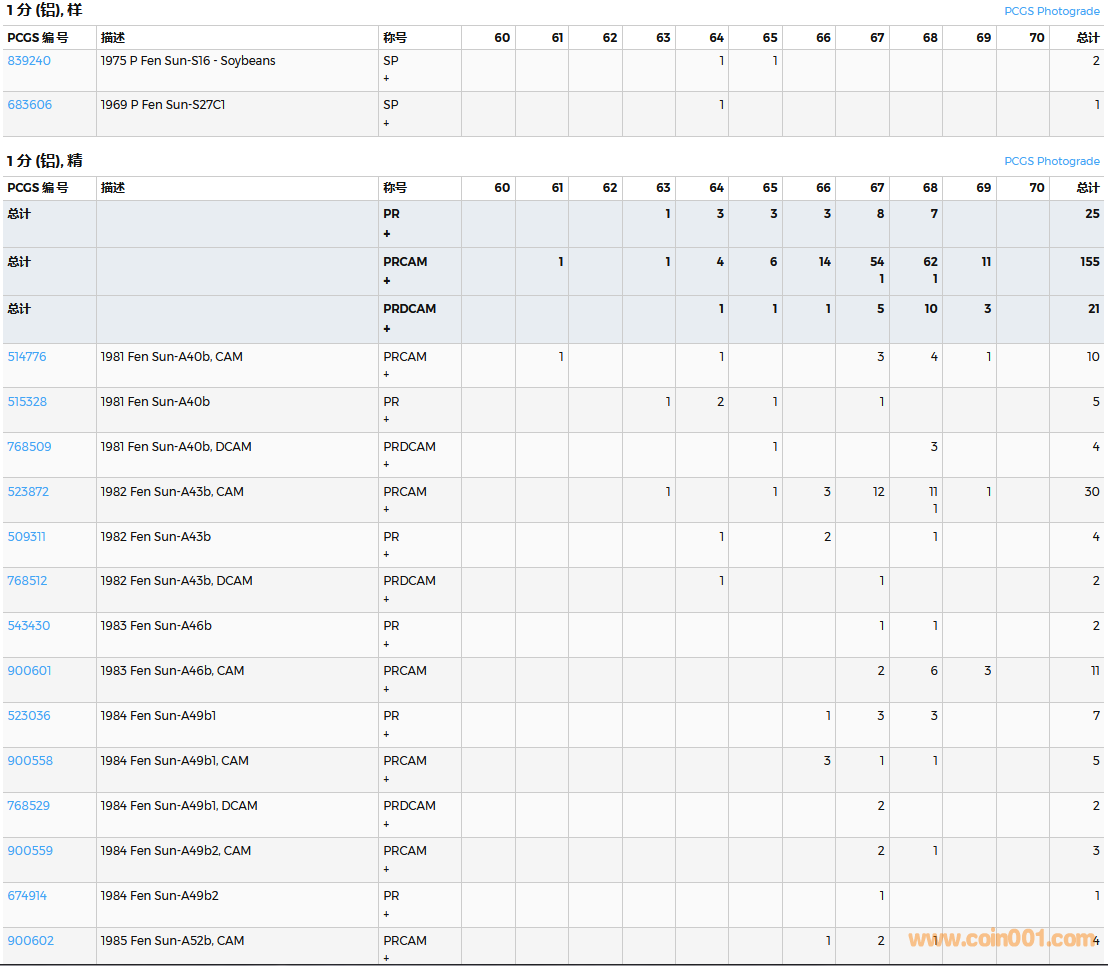The image size is (1108, 966).
Task: Expand plus grades for 1975 Soybeans row
Action: [x=387, y=79]
